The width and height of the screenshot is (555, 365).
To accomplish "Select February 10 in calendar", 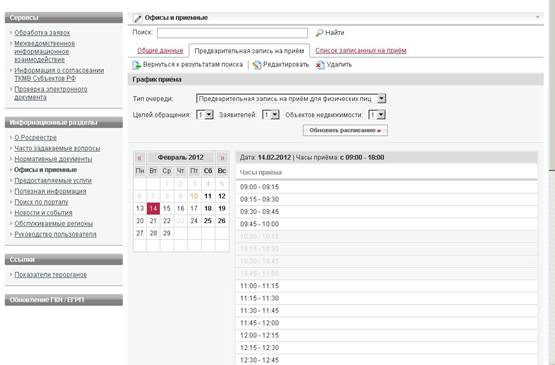I will [194, 196].
